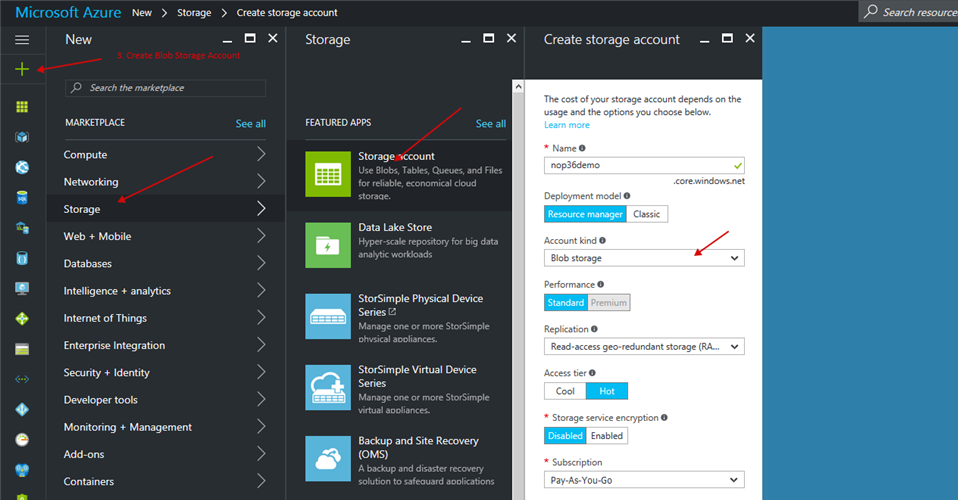Click the Microsoft Azure logo text
Image resolution: width=958 pixels, height=500 pixels.
[68, 12]
